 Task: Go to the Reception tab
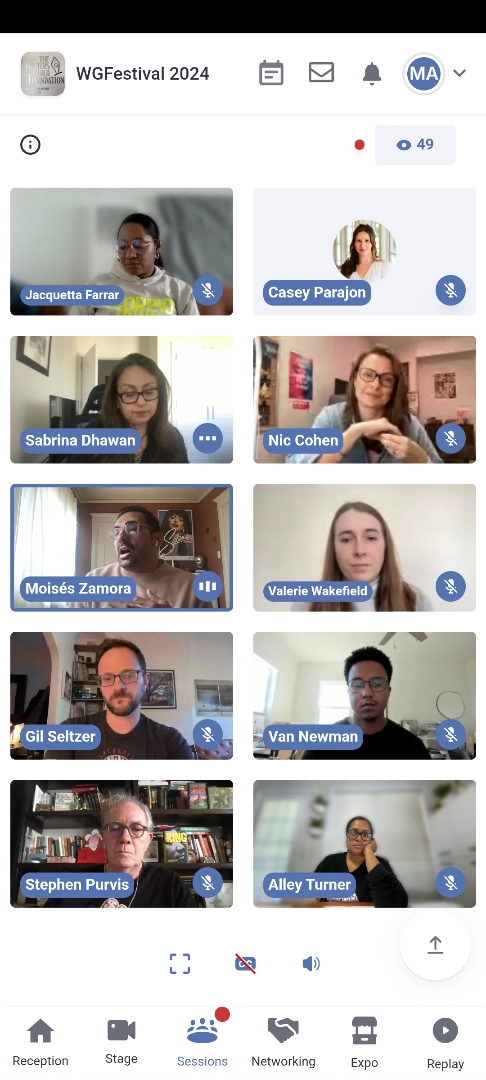pyautogui.click(x=41, y=1043)
